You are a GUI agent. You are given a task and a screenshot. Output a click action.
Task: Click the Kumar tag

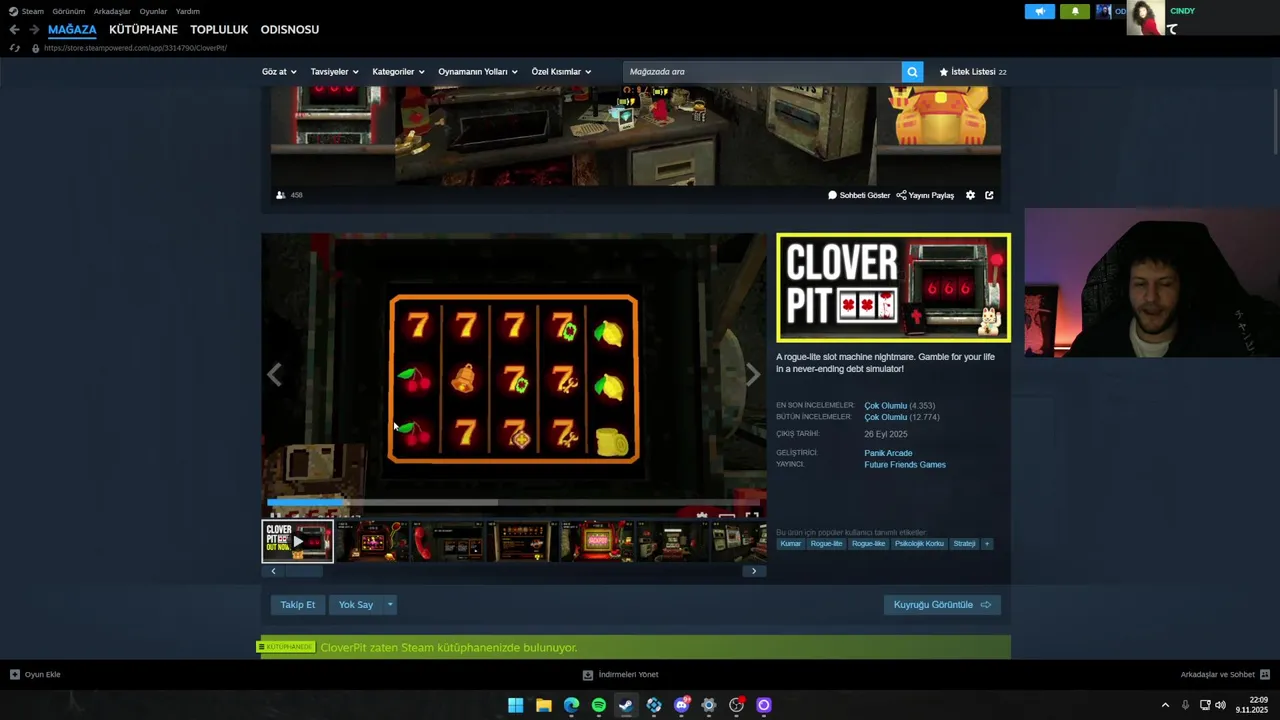pos(791,544)
